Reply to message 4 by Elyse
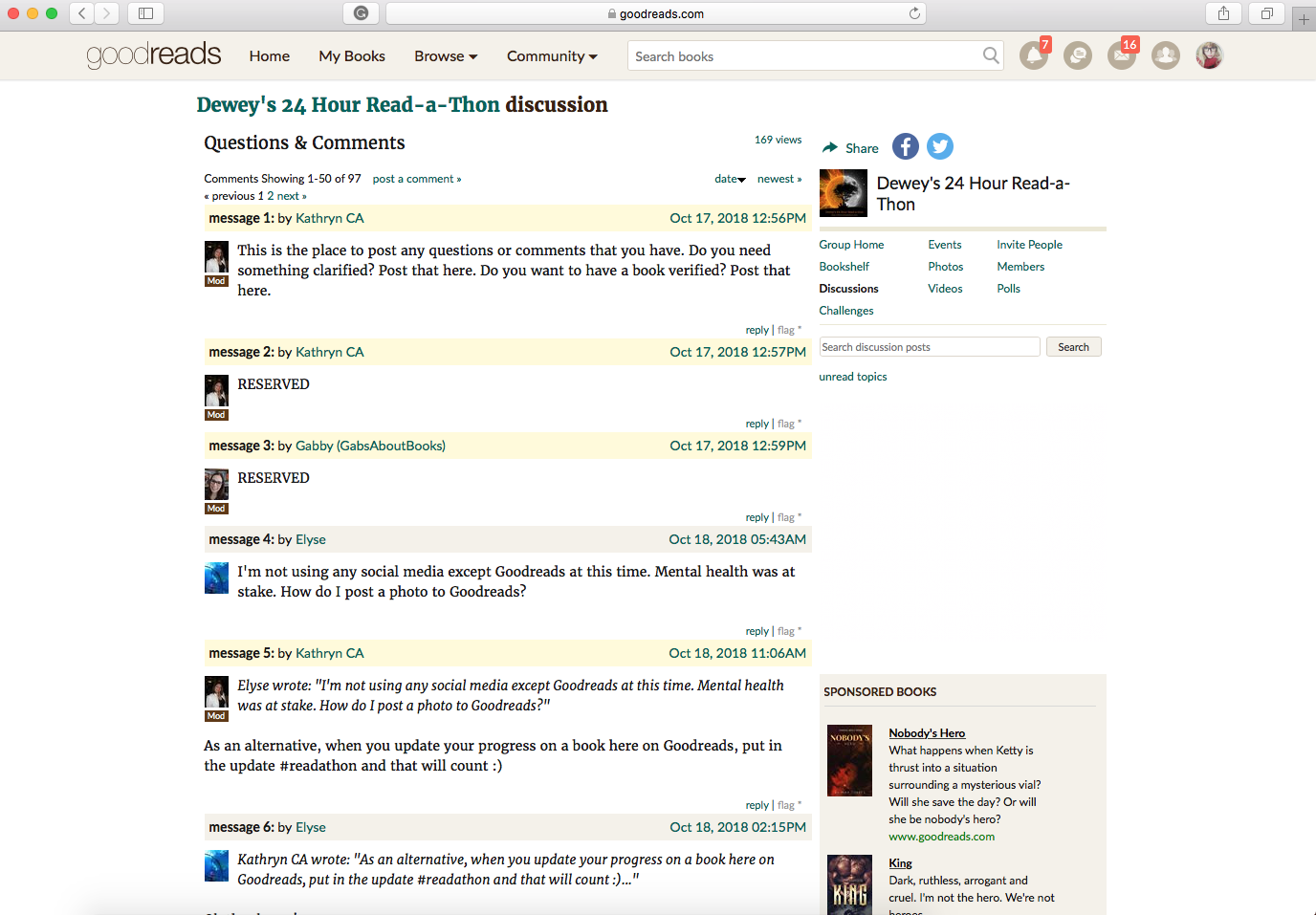This screenshot has width=1316, height=915. click(757, 631)
